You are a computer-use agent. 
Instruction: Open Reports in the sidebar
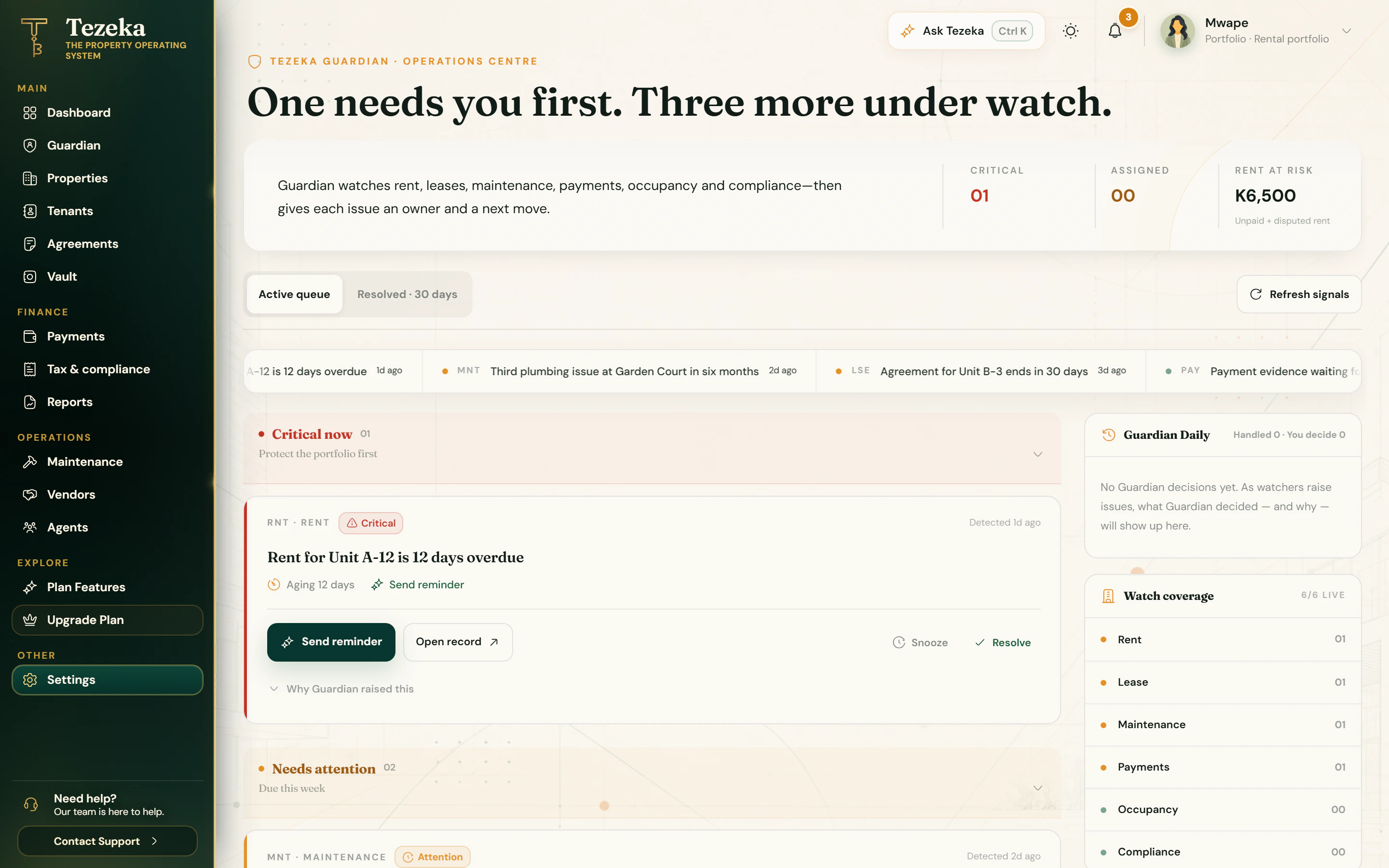point(108,402)
